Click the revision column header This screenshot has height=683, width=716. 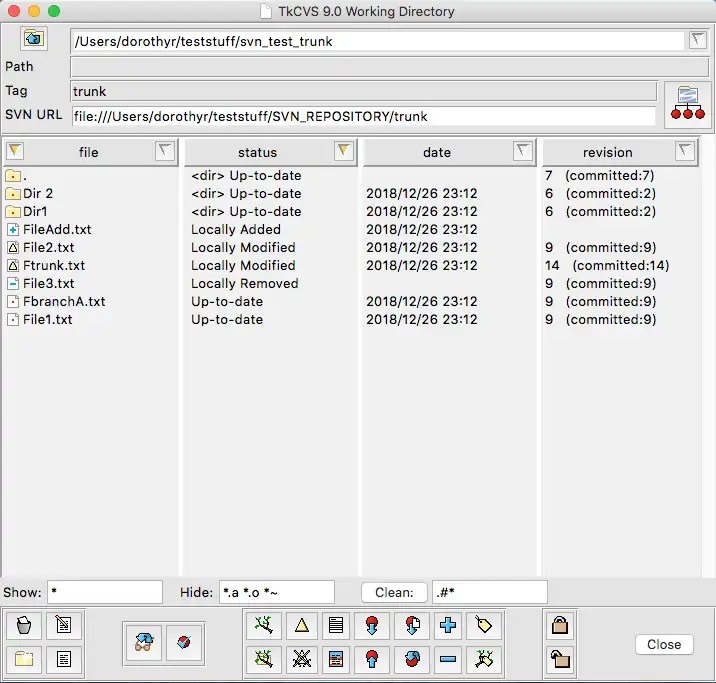pos(608,152)
